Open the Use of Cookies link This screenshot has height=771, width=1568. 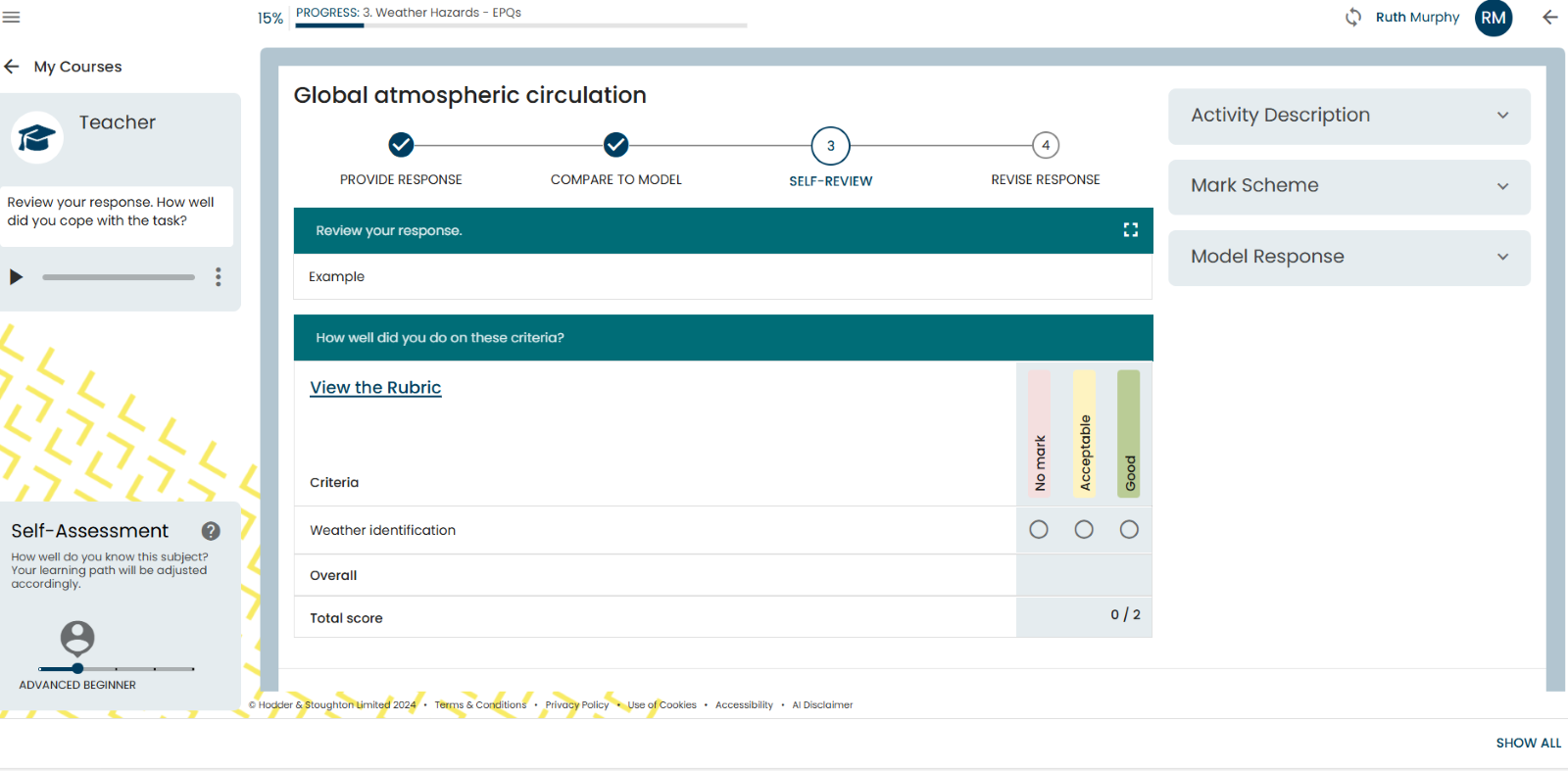661,705
